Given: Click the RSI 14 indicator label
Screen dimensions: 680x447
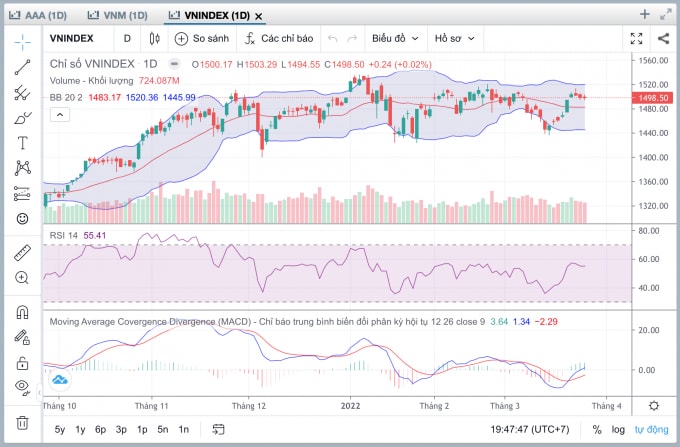Looking at the screenshot, I should [63, 235].
